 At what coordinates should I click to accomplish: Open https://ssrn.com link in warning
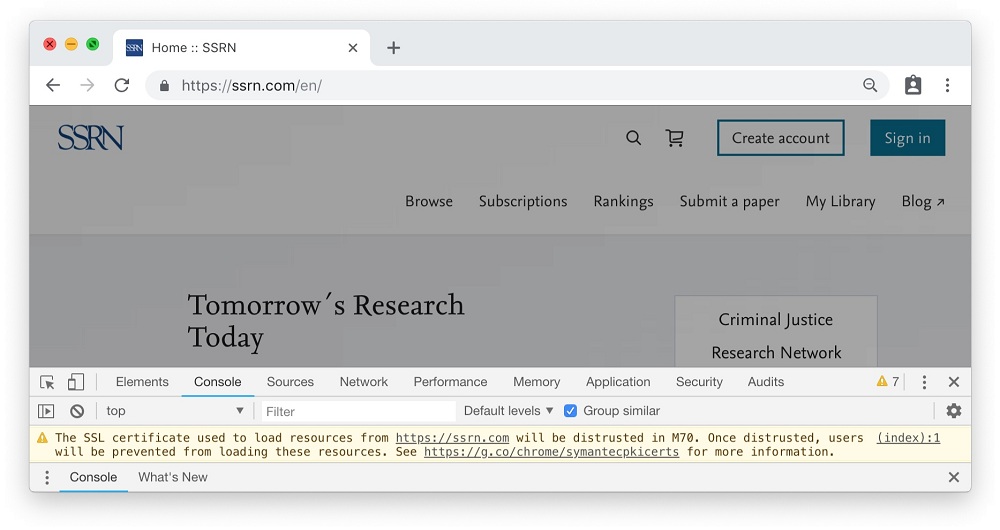pyautogui.click(x=452, y=438)
